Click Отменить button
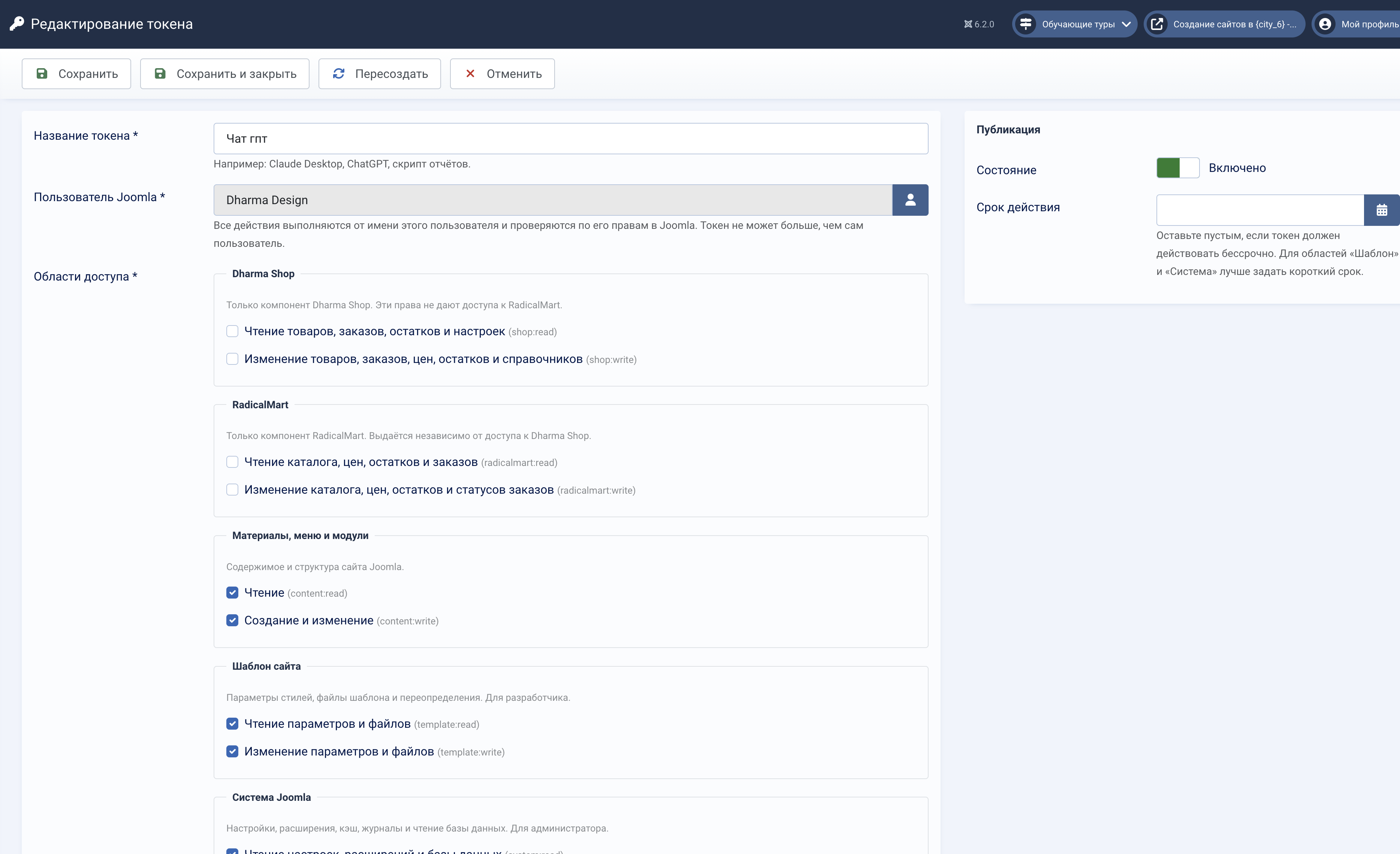The height and width of the screenshot is (854, 1400). pyautogui.click(x=502, y=74)
